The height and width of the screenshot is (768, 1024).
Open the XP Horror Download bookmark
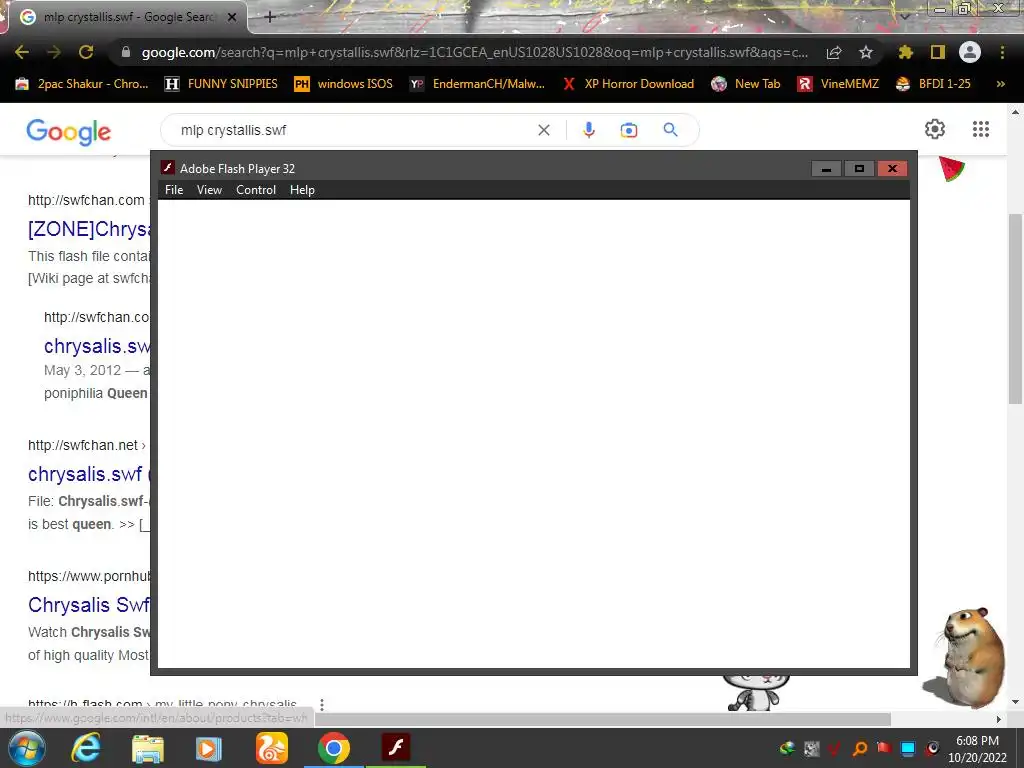(x=628, y=84)
